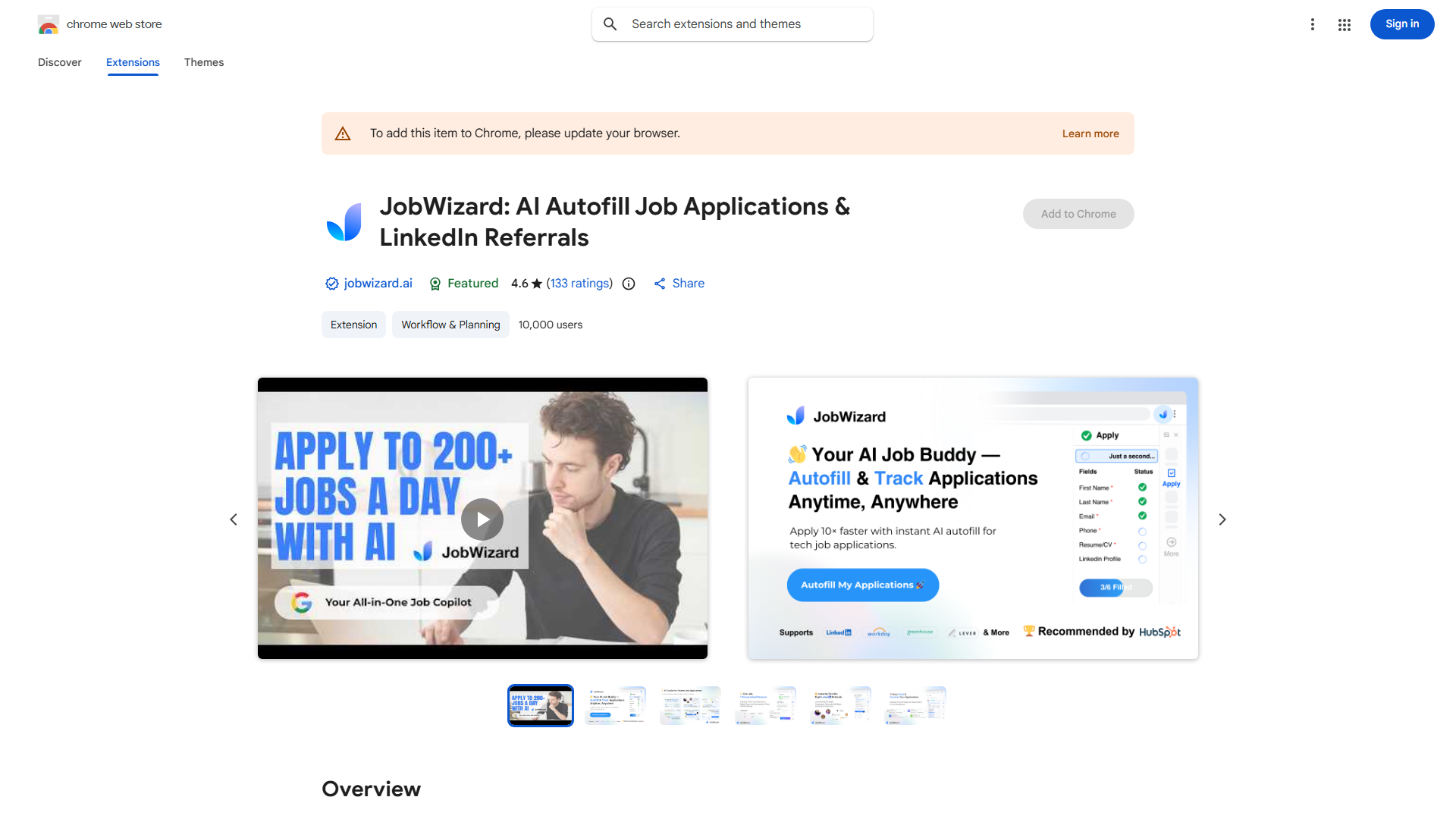Open the Google apps grid
1456x819 pixels.
click(1345, 24)
